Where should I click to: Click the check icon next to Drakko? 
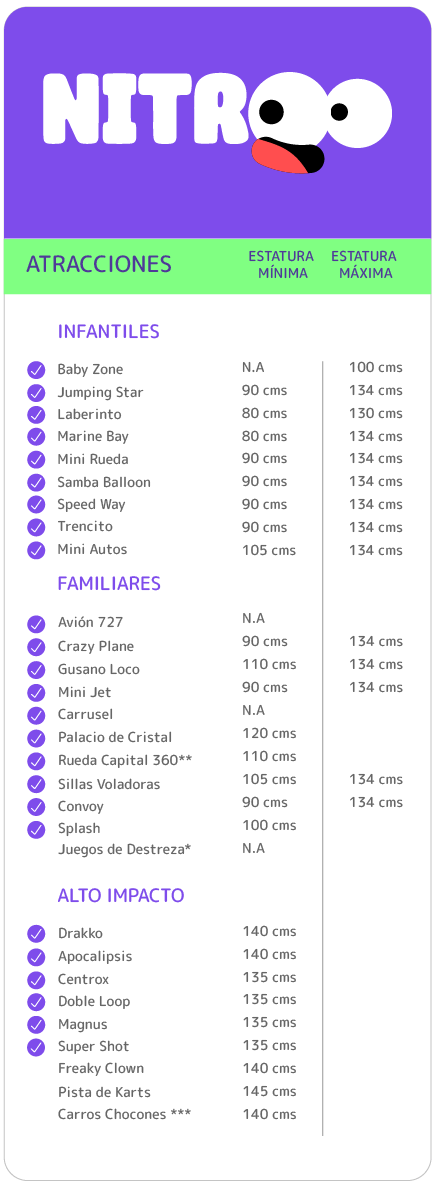tap(36, 933)
